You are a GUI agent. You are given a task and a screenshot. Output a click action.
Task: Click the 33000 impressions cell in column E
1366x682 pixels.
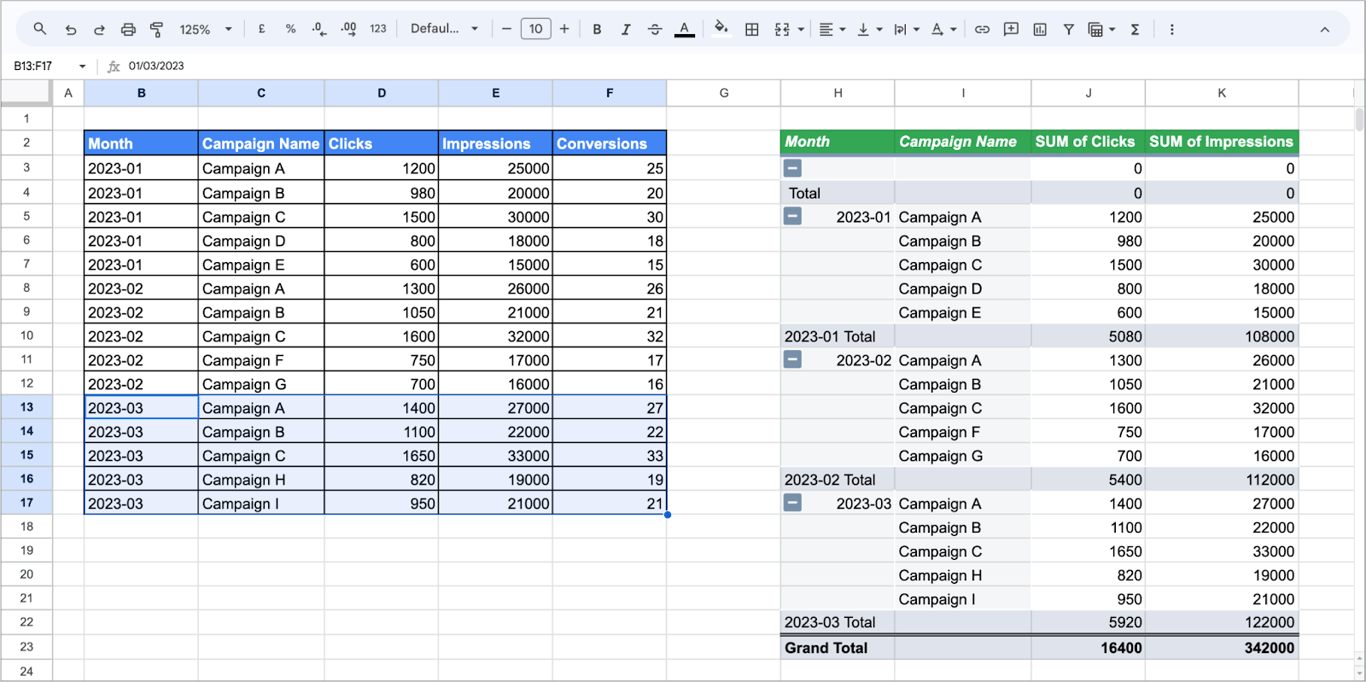(x=495, y=455)
